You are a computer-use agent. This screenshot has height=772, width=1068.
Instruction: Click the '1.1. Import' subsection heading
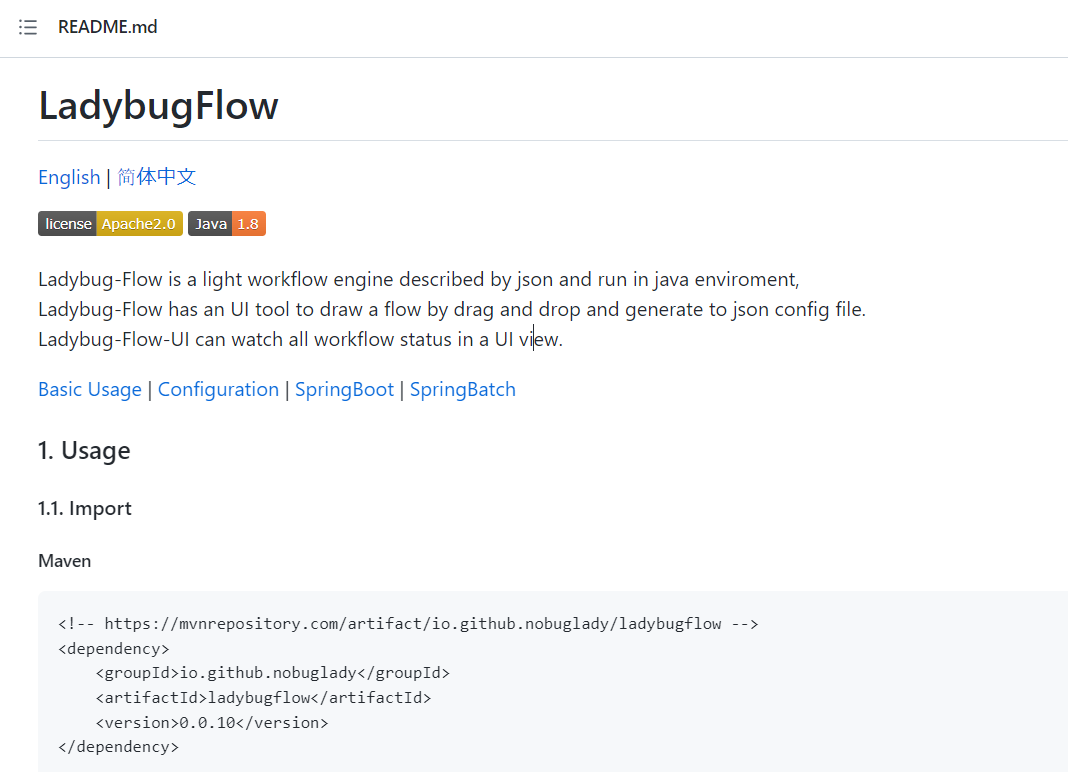pyautogui.click(x=85, y=508)
